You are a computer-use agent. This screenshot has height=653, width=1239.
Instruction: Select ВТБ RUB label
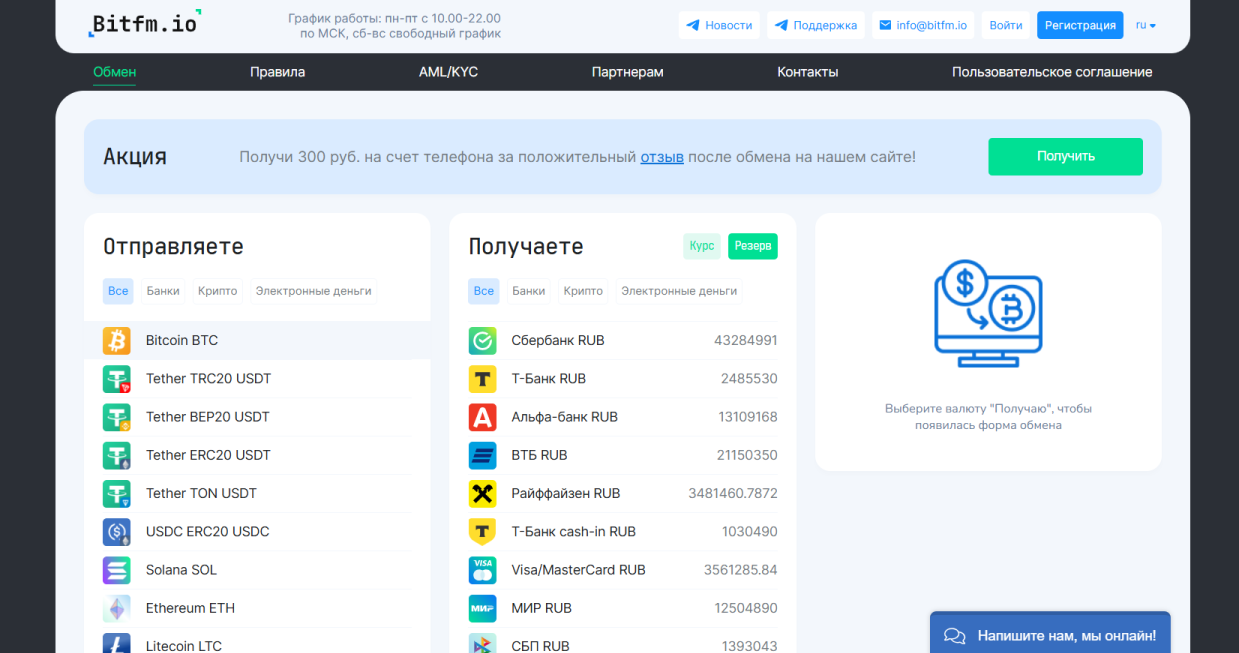click(540, 455)
